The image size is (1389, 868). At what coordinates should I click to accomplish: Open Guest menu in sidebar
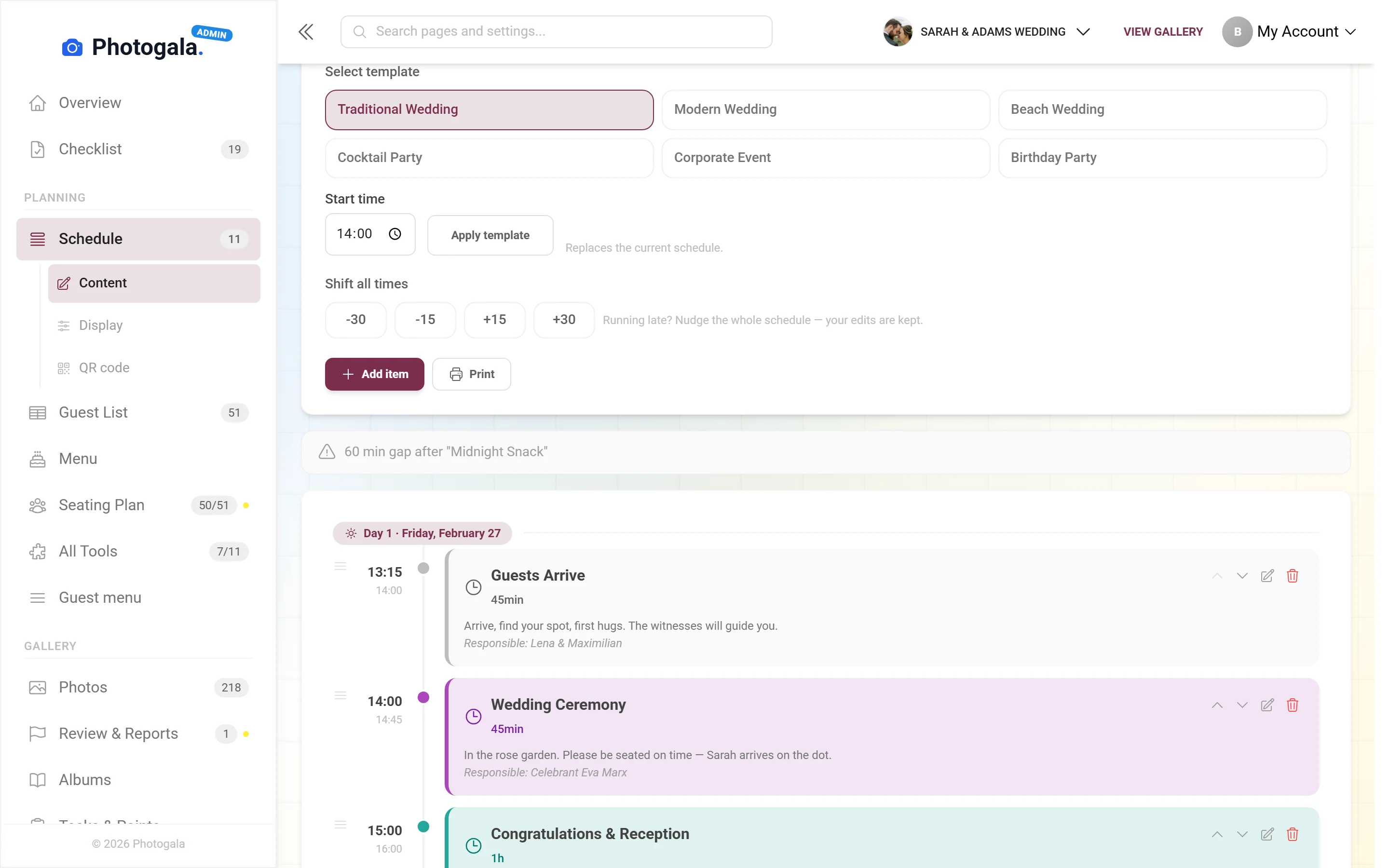(x=138, y=597)
